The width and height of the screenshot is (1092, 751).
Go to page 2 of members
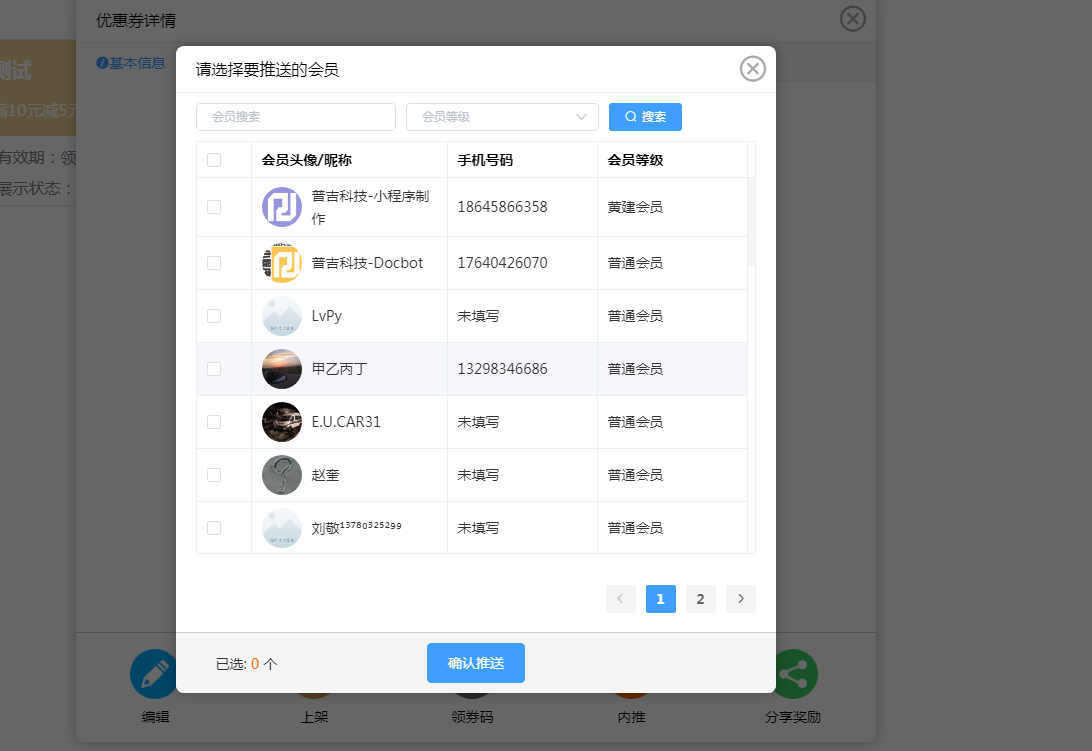tap(701, 598)
